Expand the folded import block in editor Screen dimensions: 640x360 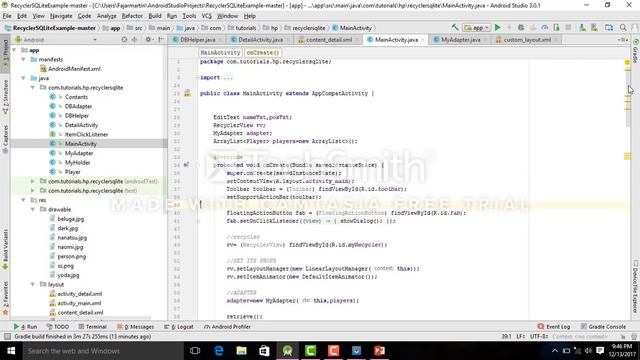tap(228, 77)
